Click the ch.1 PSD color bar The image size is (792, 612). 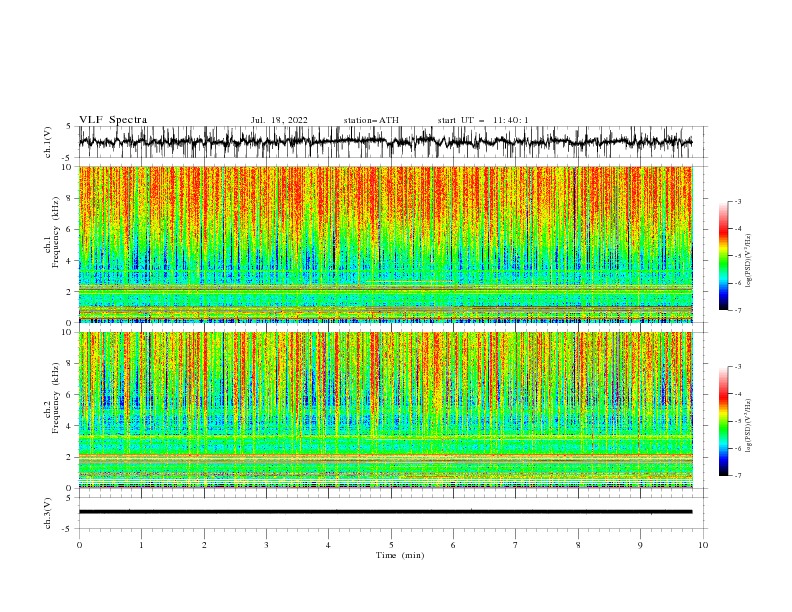[x=724, y=255]
